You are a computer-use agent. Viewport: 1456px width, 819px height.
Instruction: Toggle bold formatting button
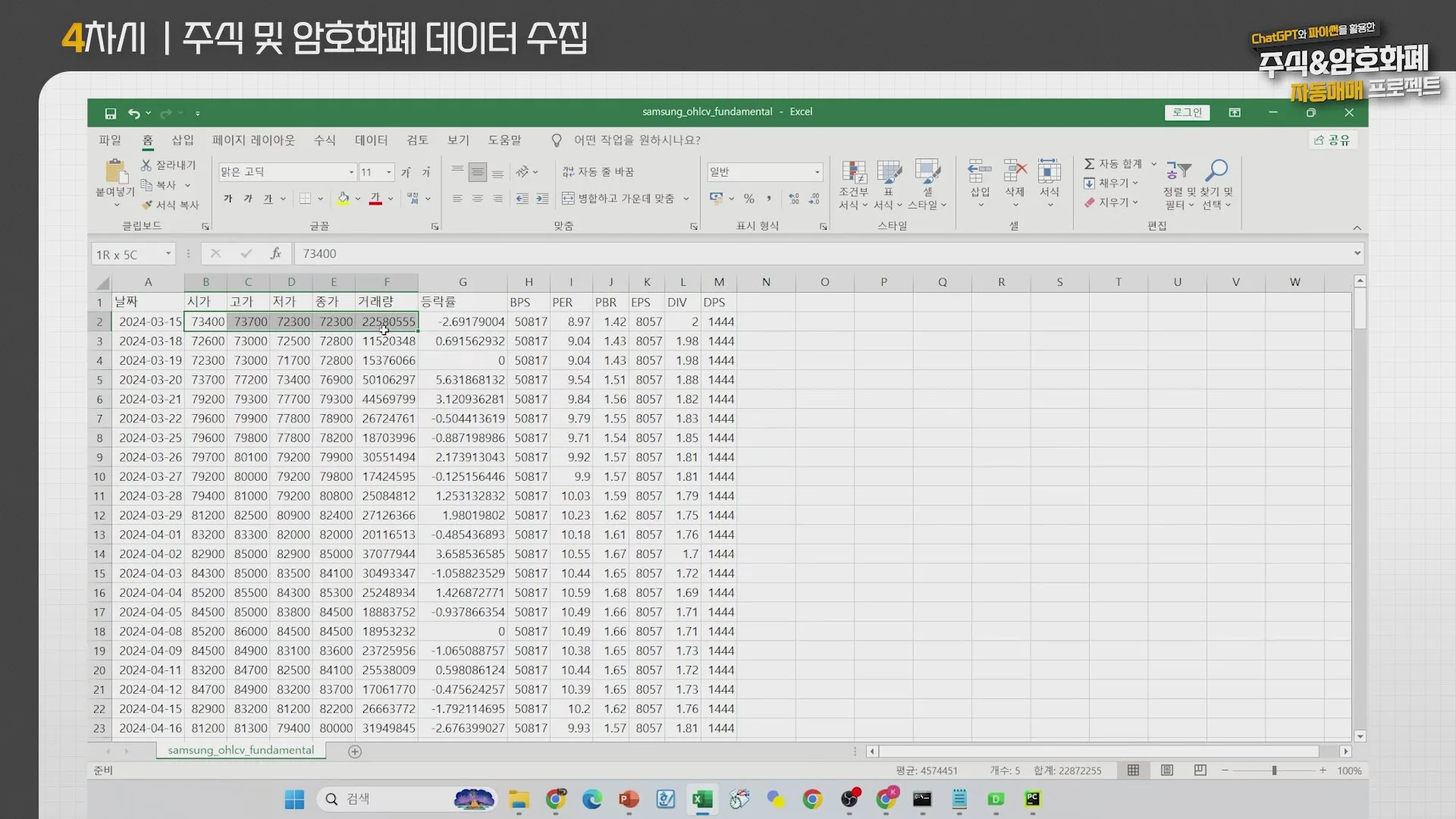[227, 199]
